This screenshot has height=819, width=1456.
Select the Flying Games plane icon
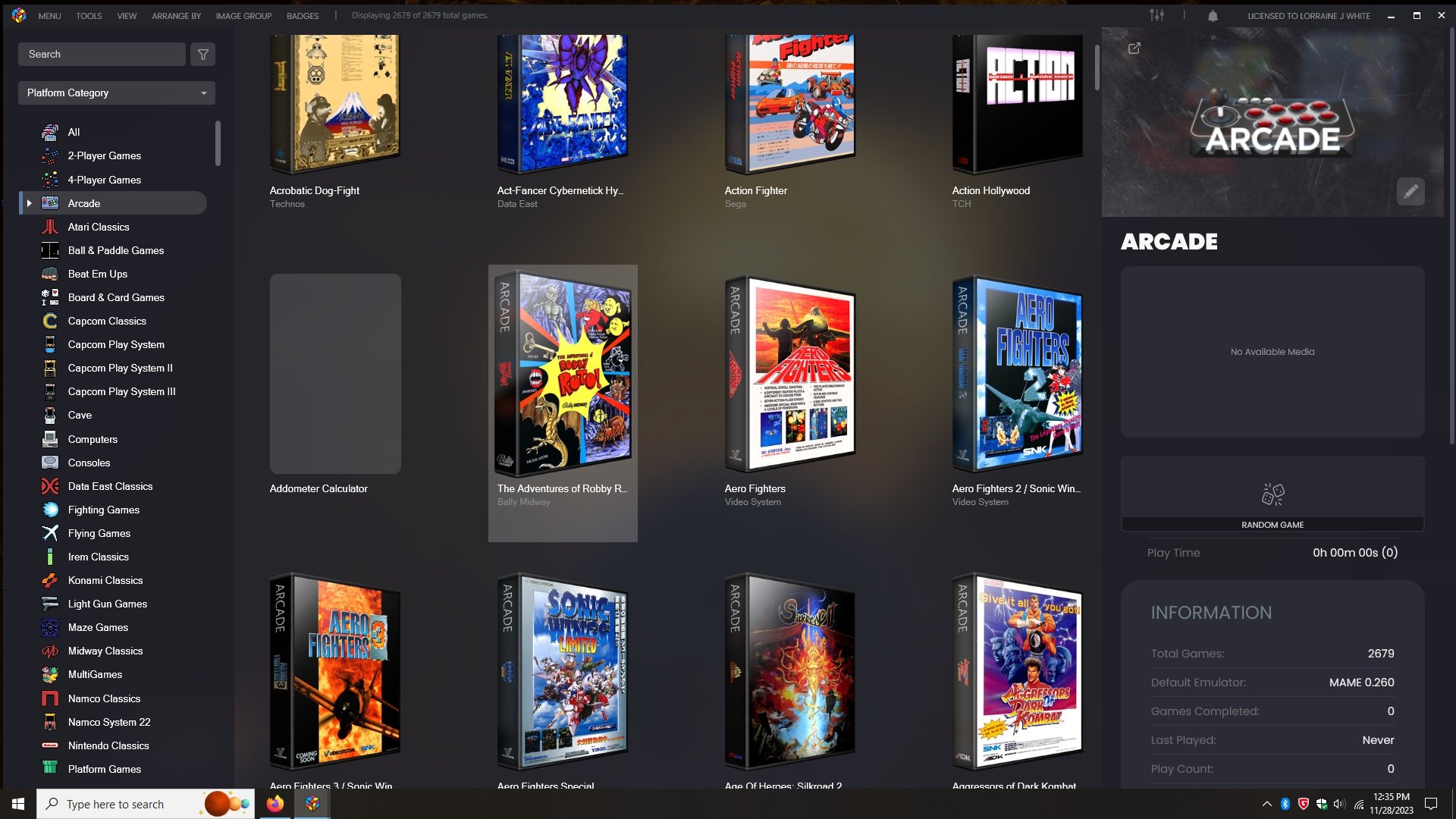[50, 533]
